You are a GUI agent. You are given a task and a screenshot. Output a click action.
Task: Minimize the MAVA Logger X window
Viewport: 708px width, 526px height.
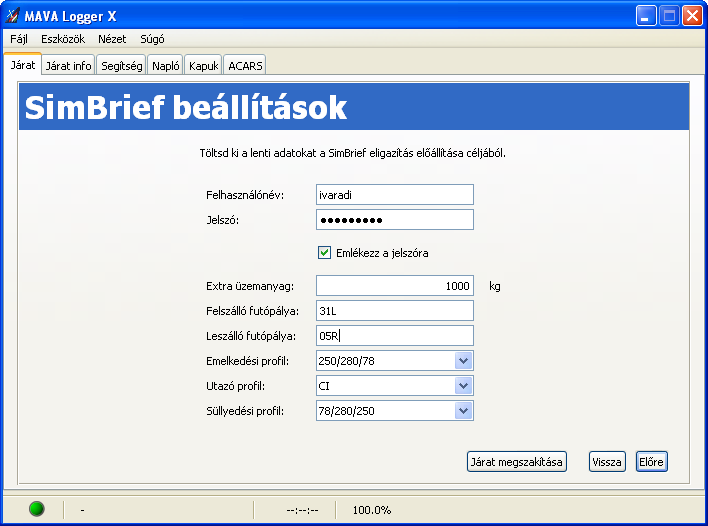tap(646, 16)
